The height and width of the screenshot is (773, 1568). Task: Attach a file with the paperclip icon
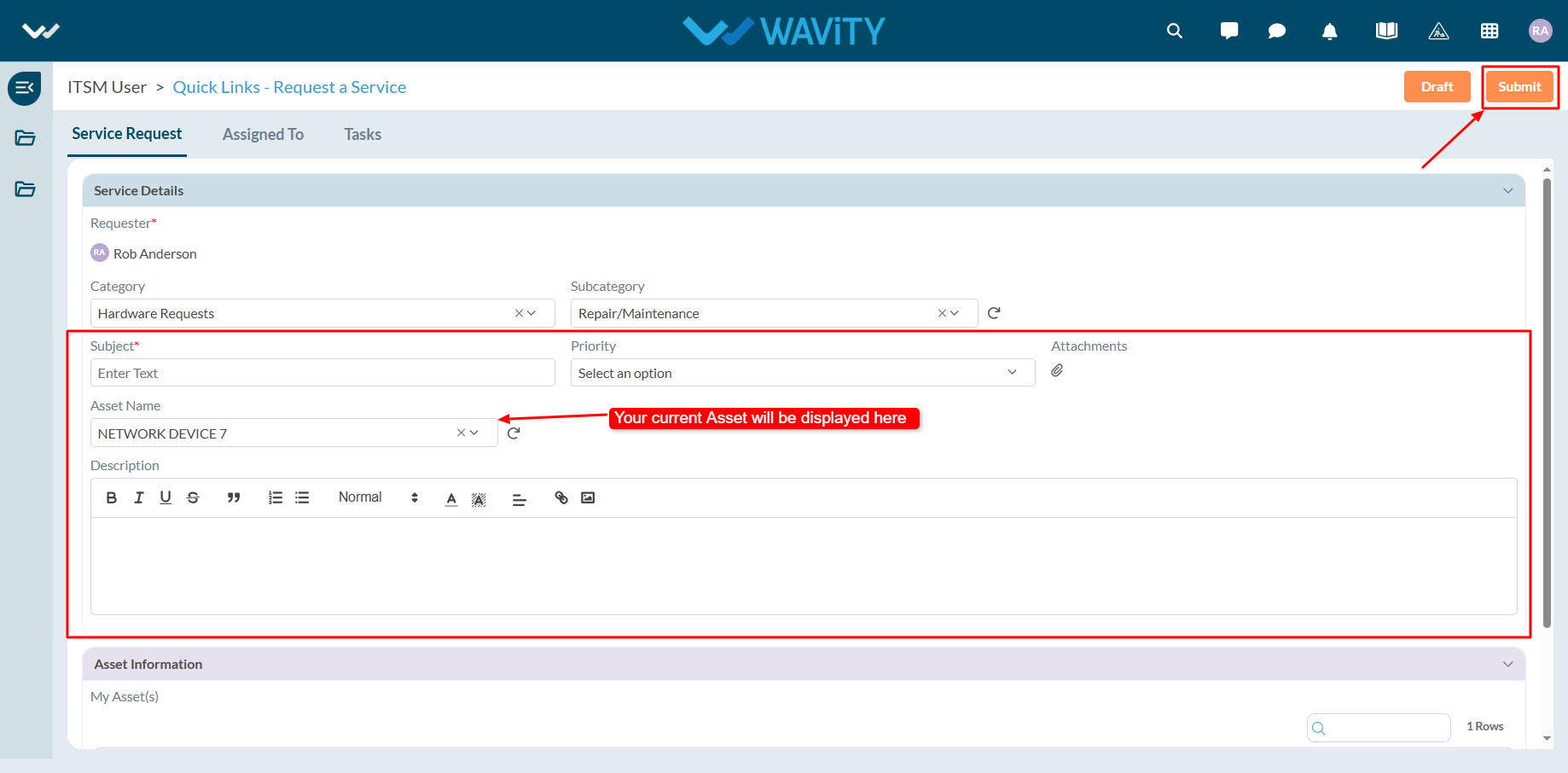point(1057,370)
